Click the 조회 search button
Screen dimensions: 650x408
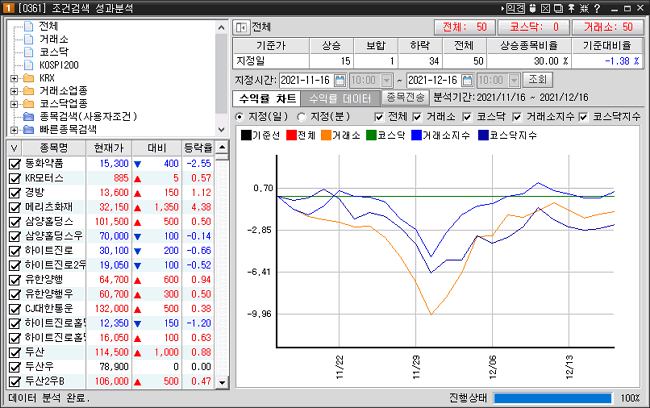pos(538,80)
